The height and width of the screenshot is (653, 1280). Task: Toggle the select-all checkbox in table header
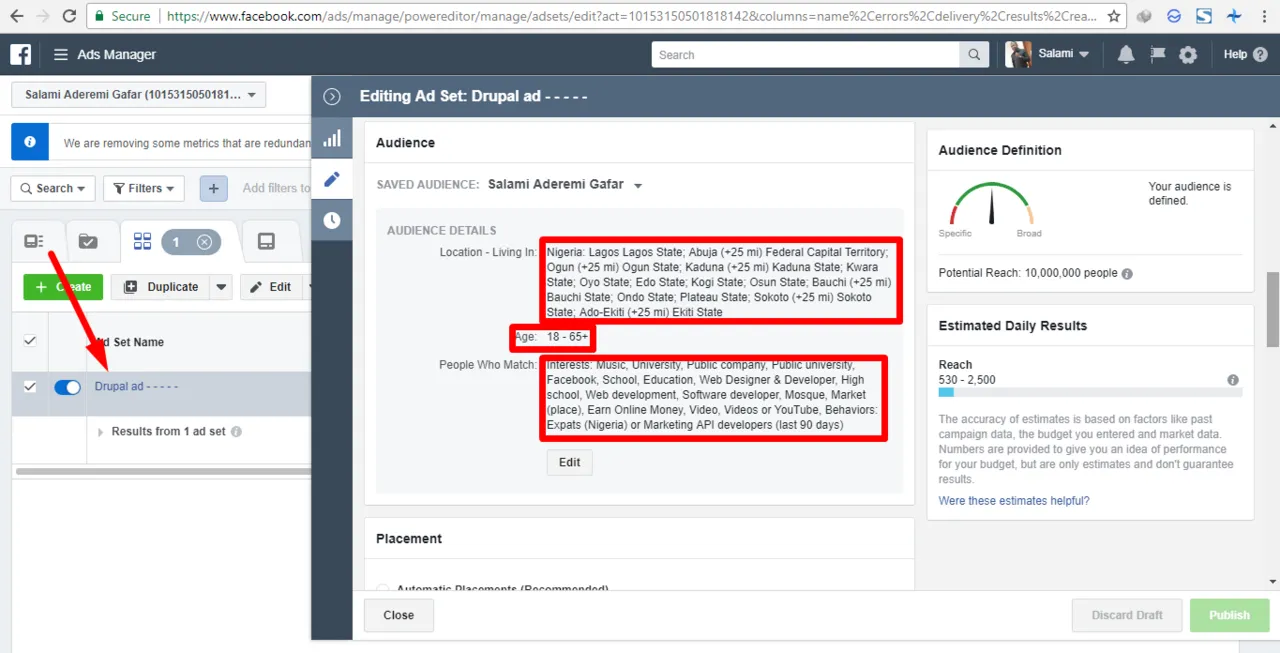pyautogui.click(x=30, y=340)
